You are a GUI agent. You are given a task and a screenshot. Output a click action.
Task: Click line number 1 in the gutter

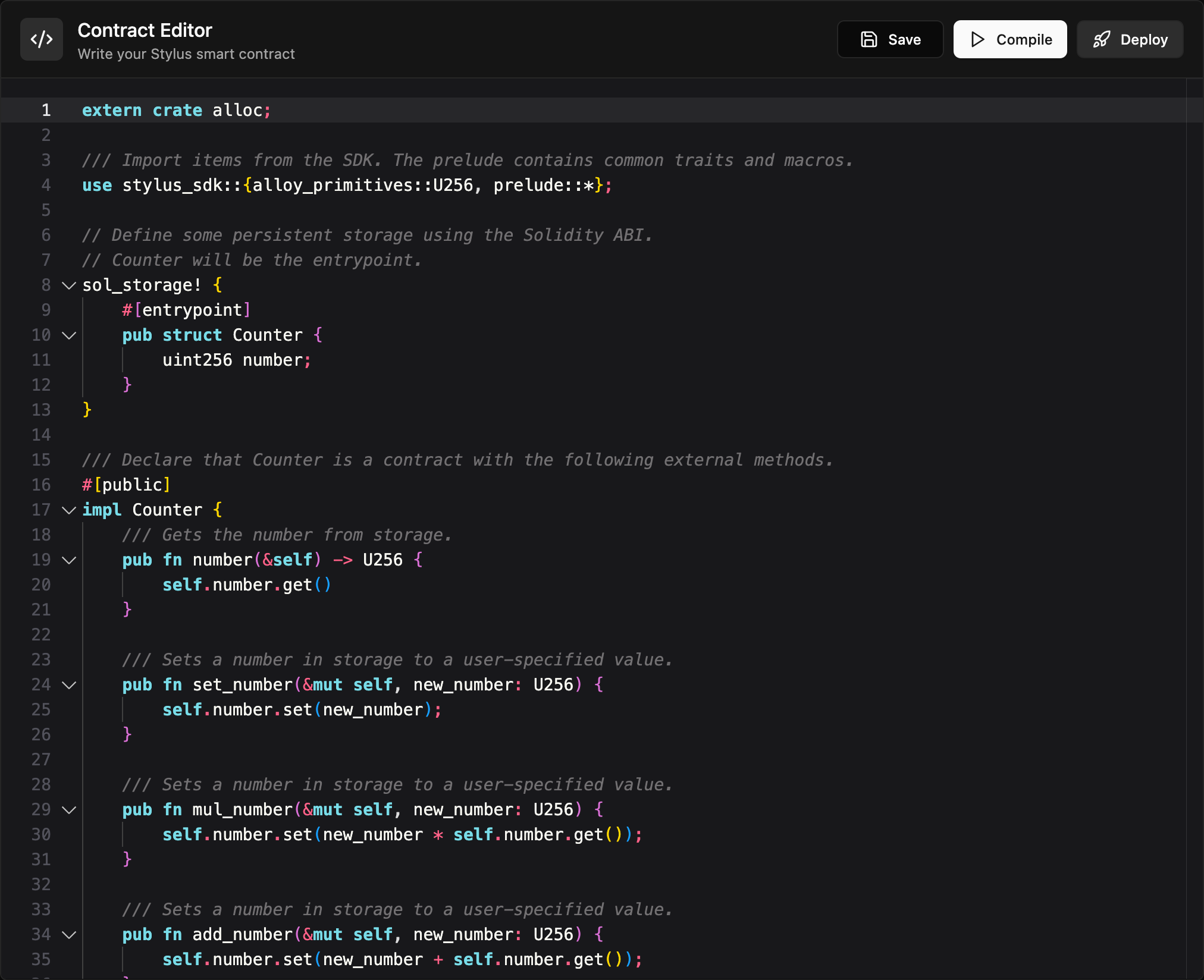[46, 111]
